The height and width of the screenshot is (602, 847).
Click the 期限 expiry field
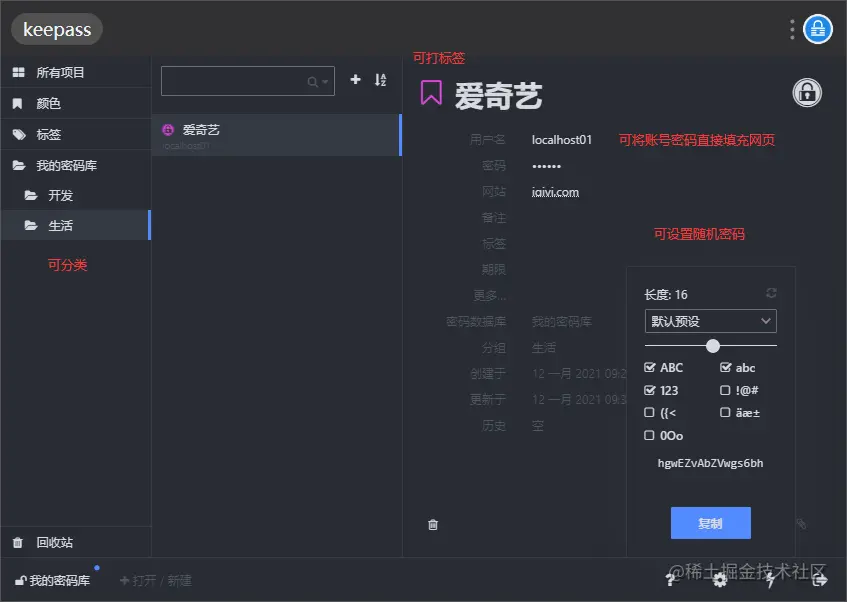(494, 269)
